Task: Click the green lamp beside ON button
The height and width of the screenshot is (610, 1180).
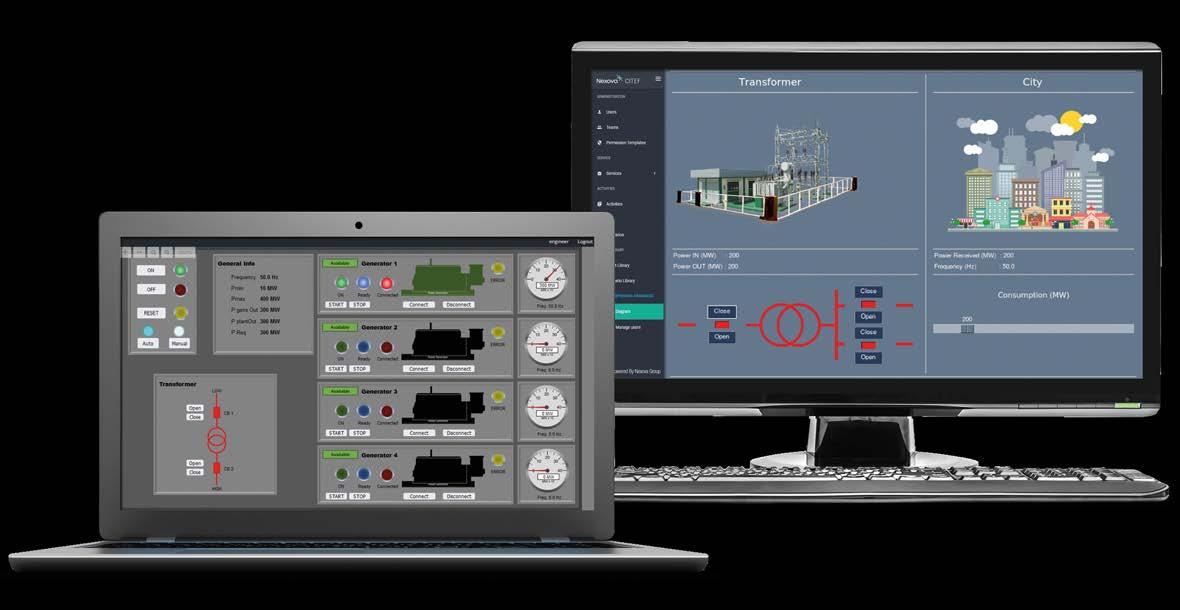Action: (181, 270)
